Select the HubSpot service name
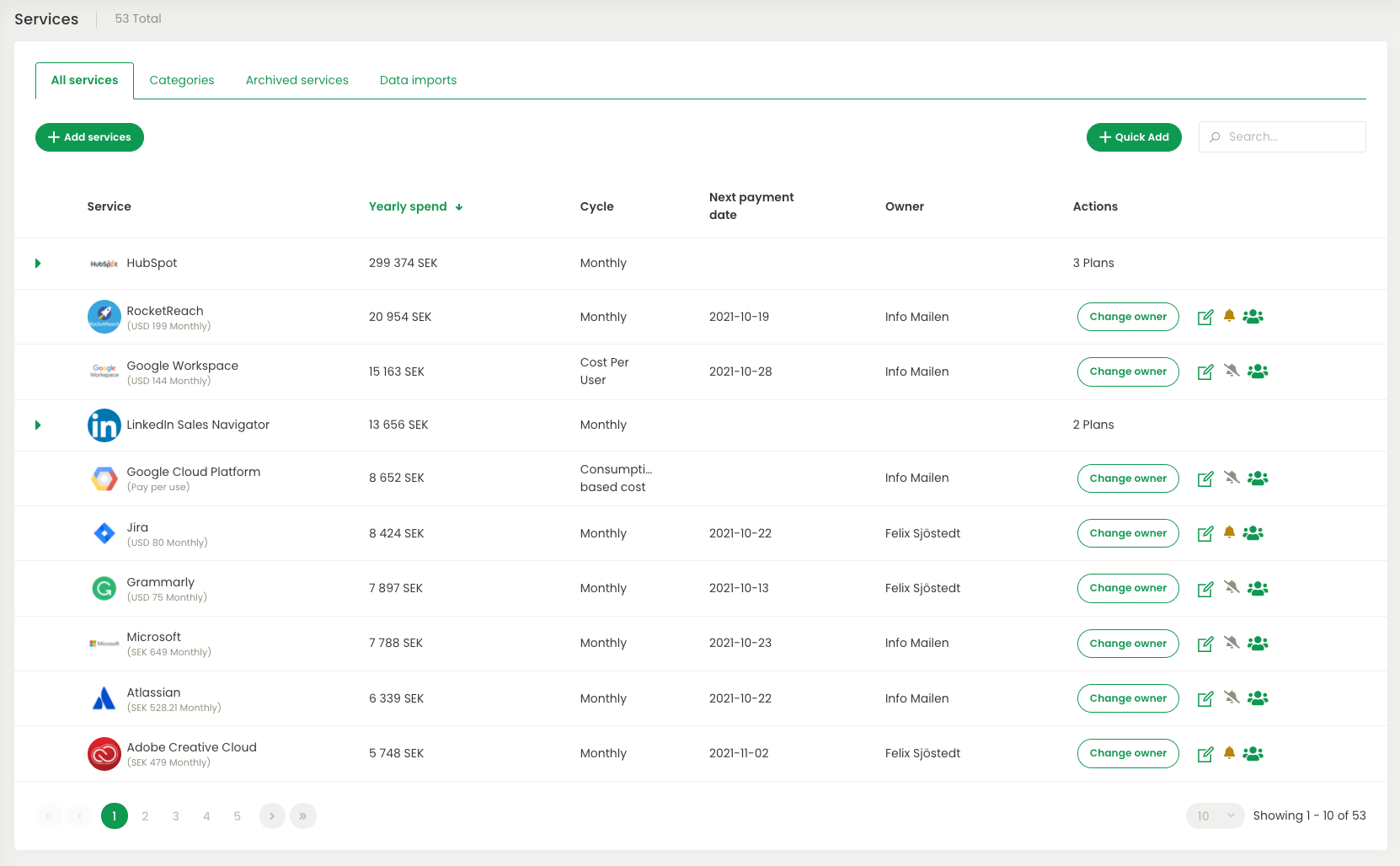This screenshot has width=1400, height=866. coord(152,263)
